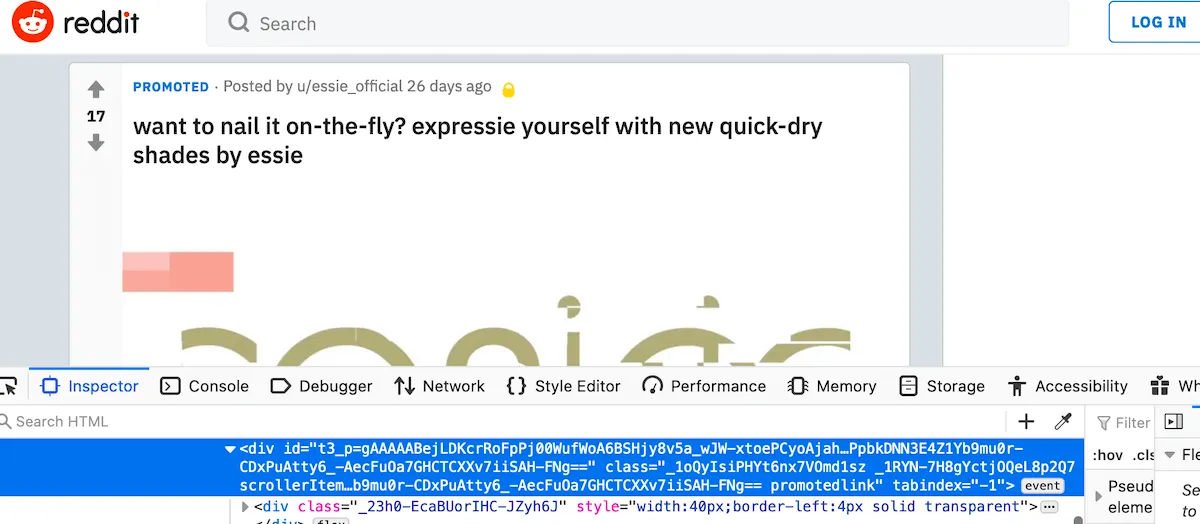Add a new node with plus icon
1200x524 pixels.
tap(1026, 422)
